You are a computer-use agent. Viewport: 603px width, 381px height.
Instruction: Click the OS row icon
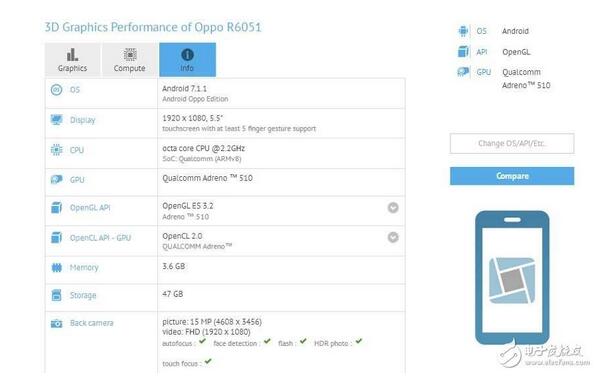click(57, 90)
